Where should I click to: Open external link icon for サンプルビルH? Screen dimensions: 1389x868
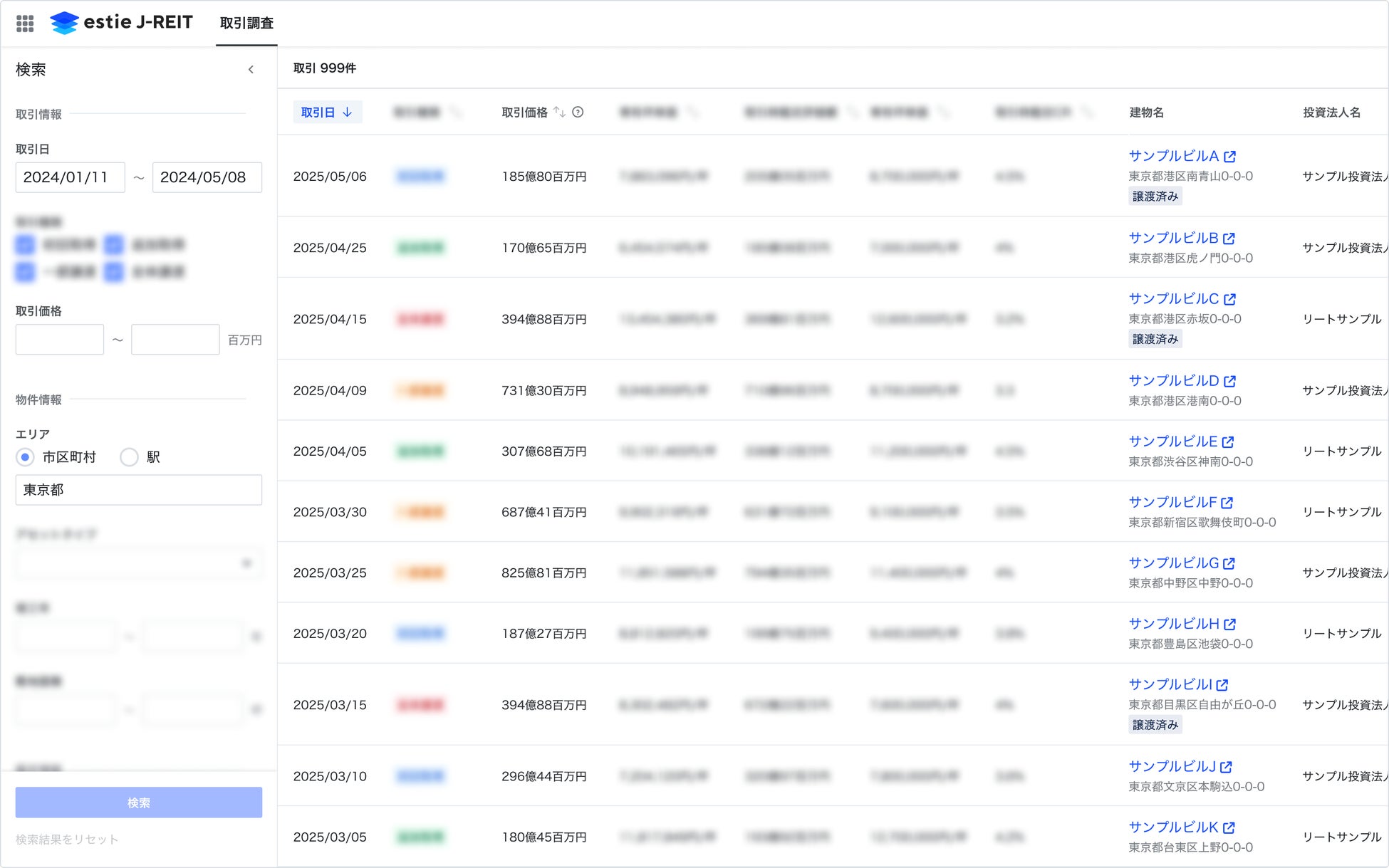(x=1229, y=624)
